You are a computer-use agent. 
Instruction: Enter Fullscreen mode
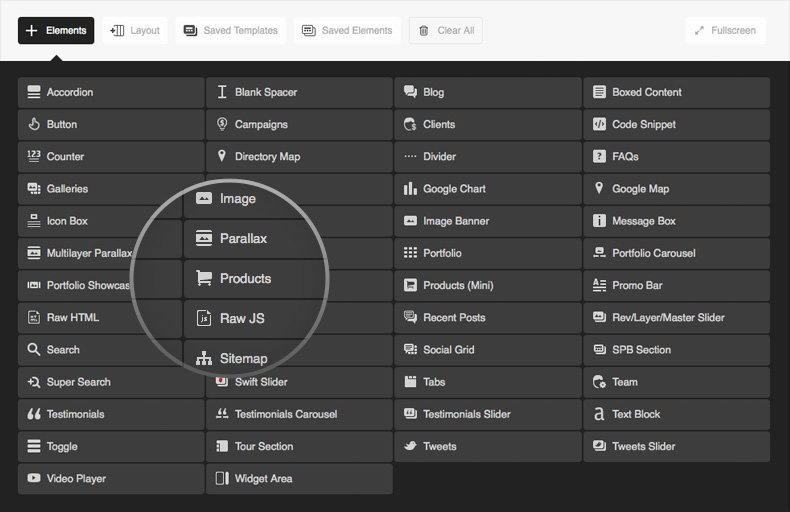[725, 30]
